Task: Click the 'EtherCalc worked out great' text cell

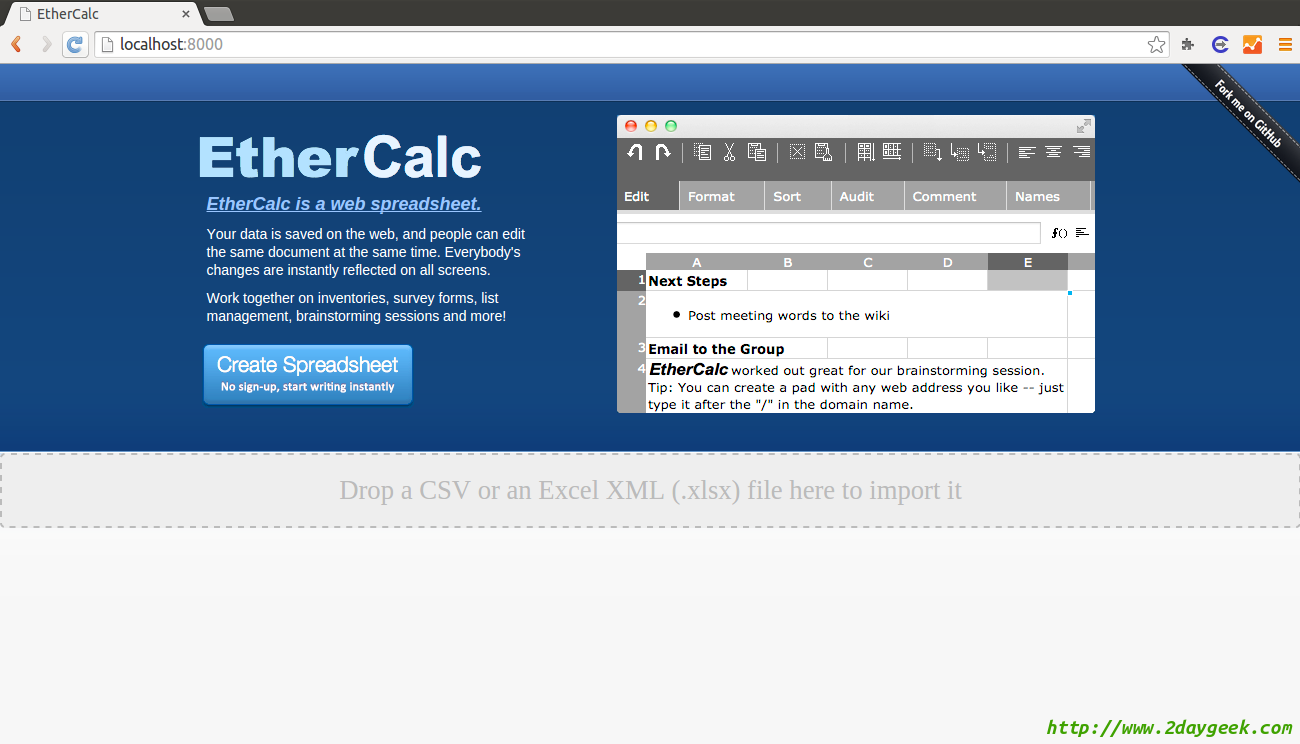Action: coord(857,386)
